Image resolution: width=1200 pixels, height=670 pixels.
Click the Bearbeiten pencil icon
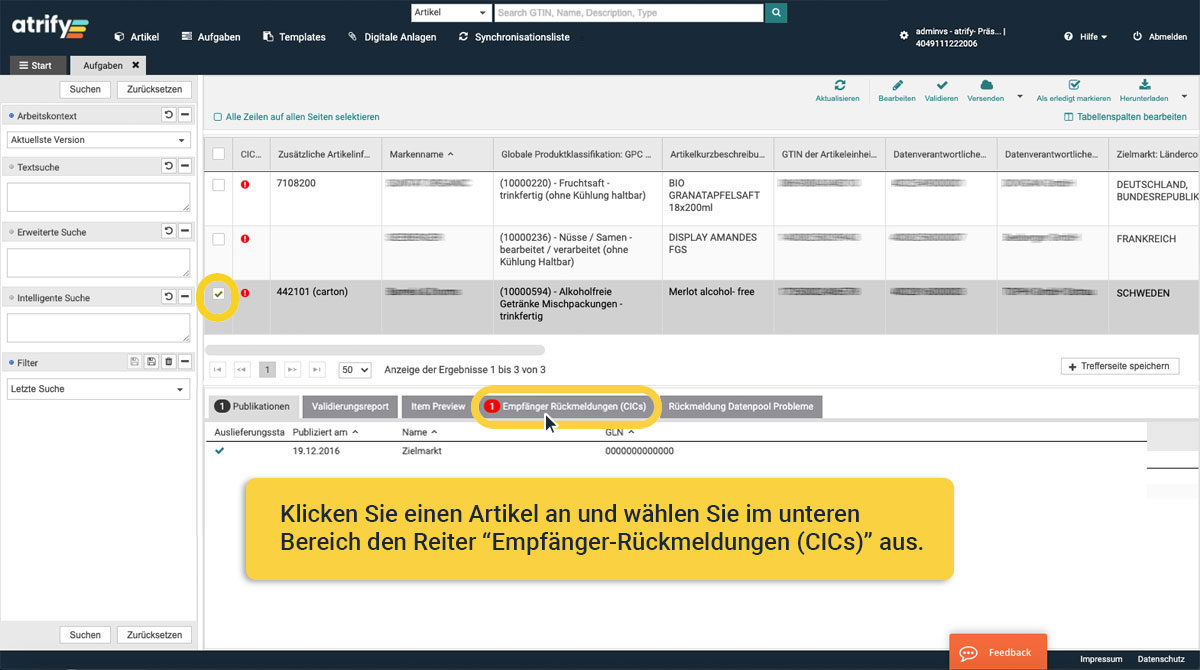[897, 86]
